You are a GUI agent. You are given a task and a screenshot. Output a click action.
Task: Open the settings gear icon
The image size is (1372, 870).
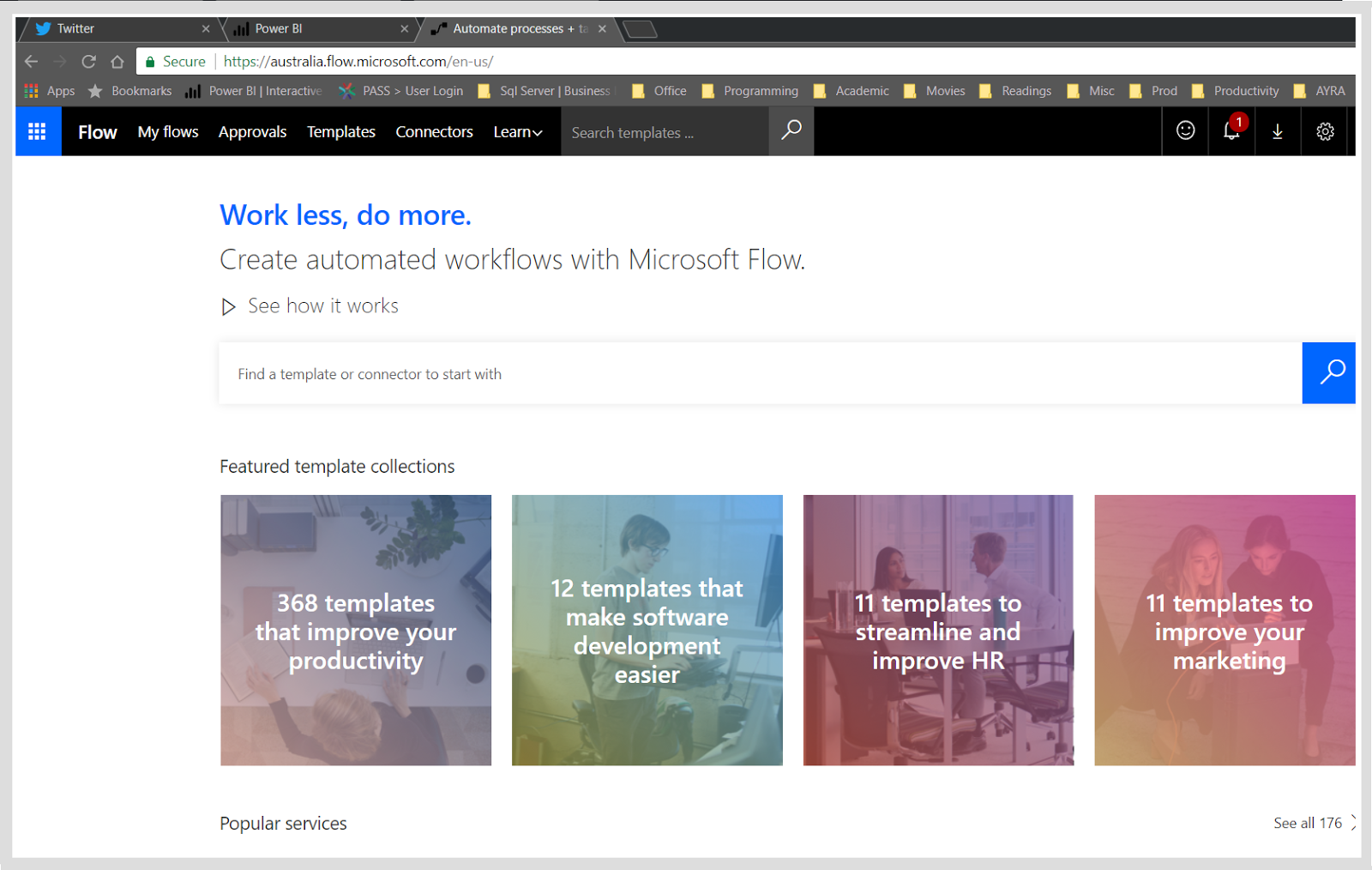click(1325, 131)
